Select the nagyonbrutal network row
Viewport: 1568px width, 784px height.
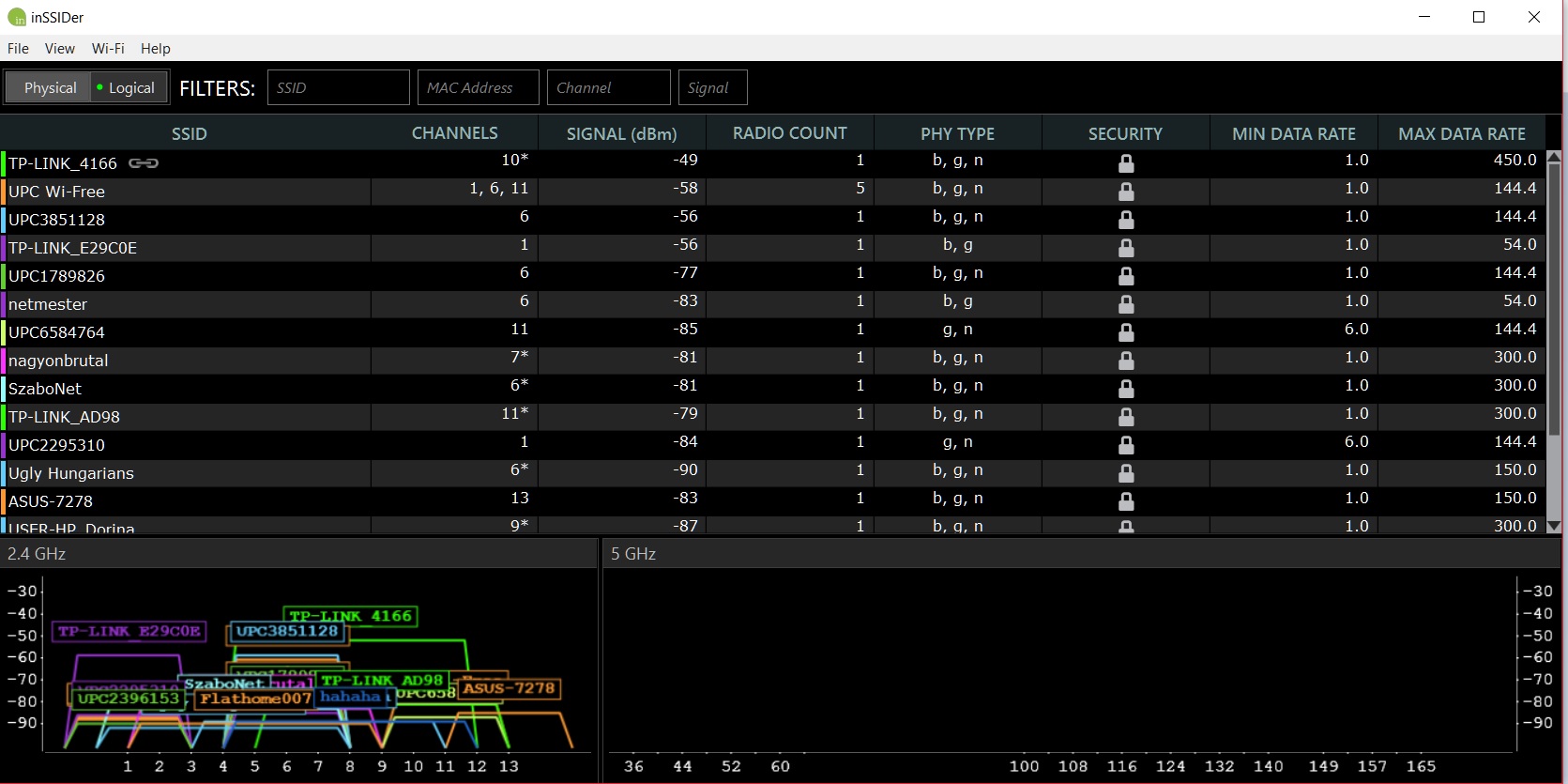pyautogui.click(x=772, y=361)
